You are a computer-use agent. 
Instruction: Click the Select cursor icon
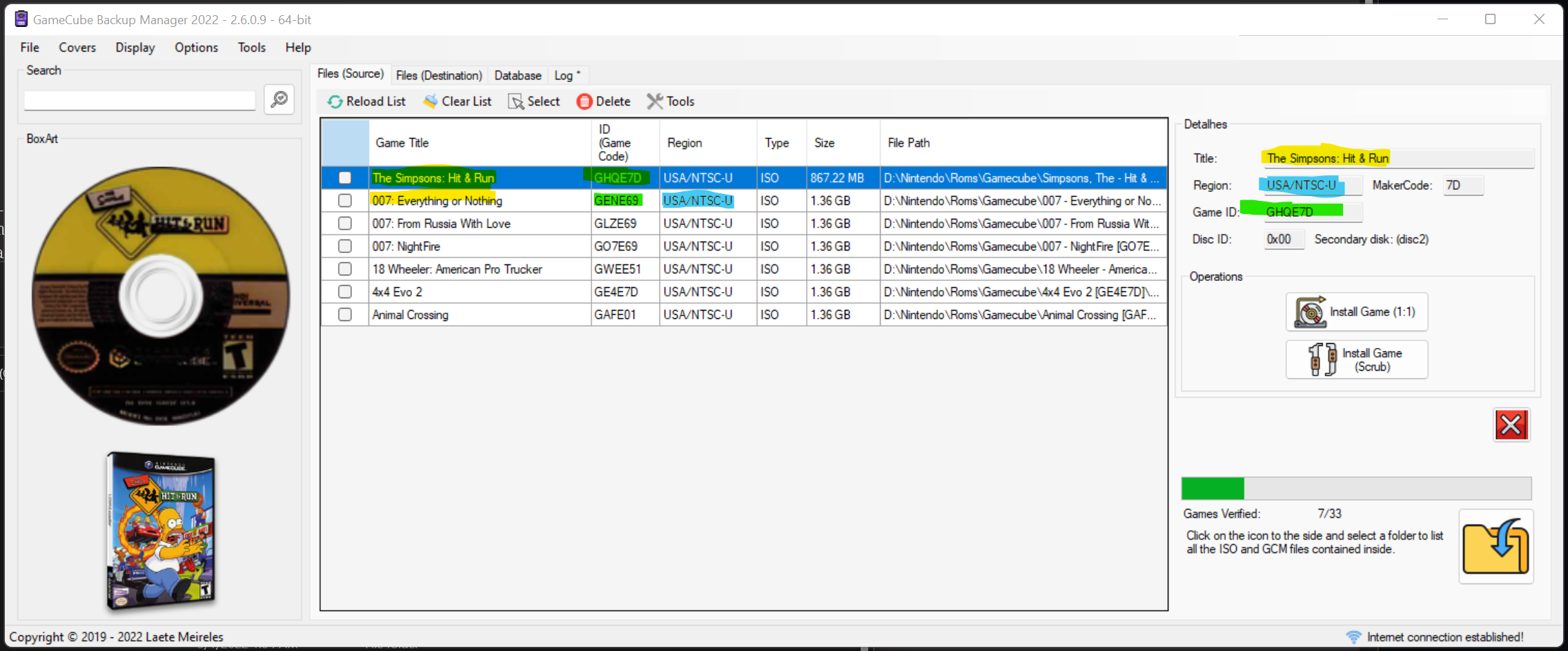(516, 101)
